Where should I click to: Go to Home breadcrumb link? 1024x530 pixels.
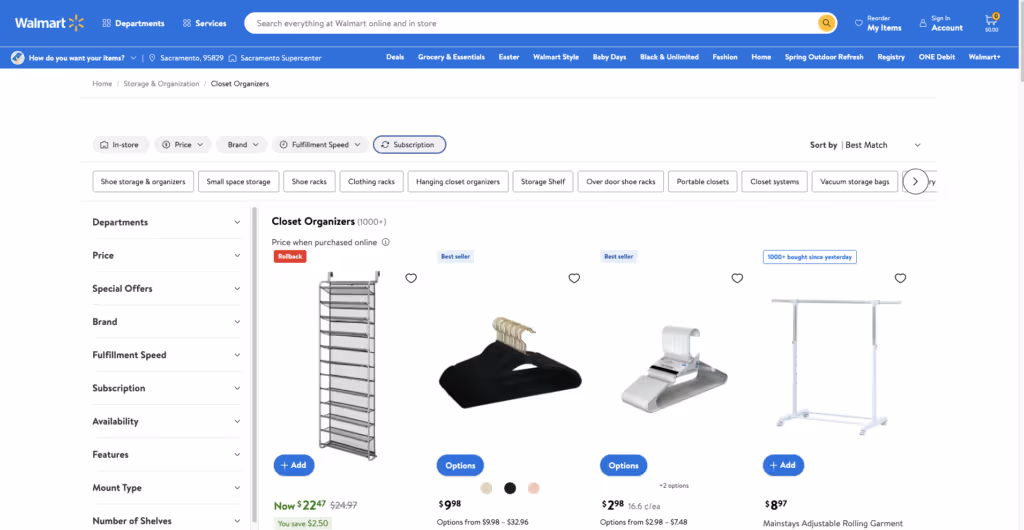click(102, 84)
